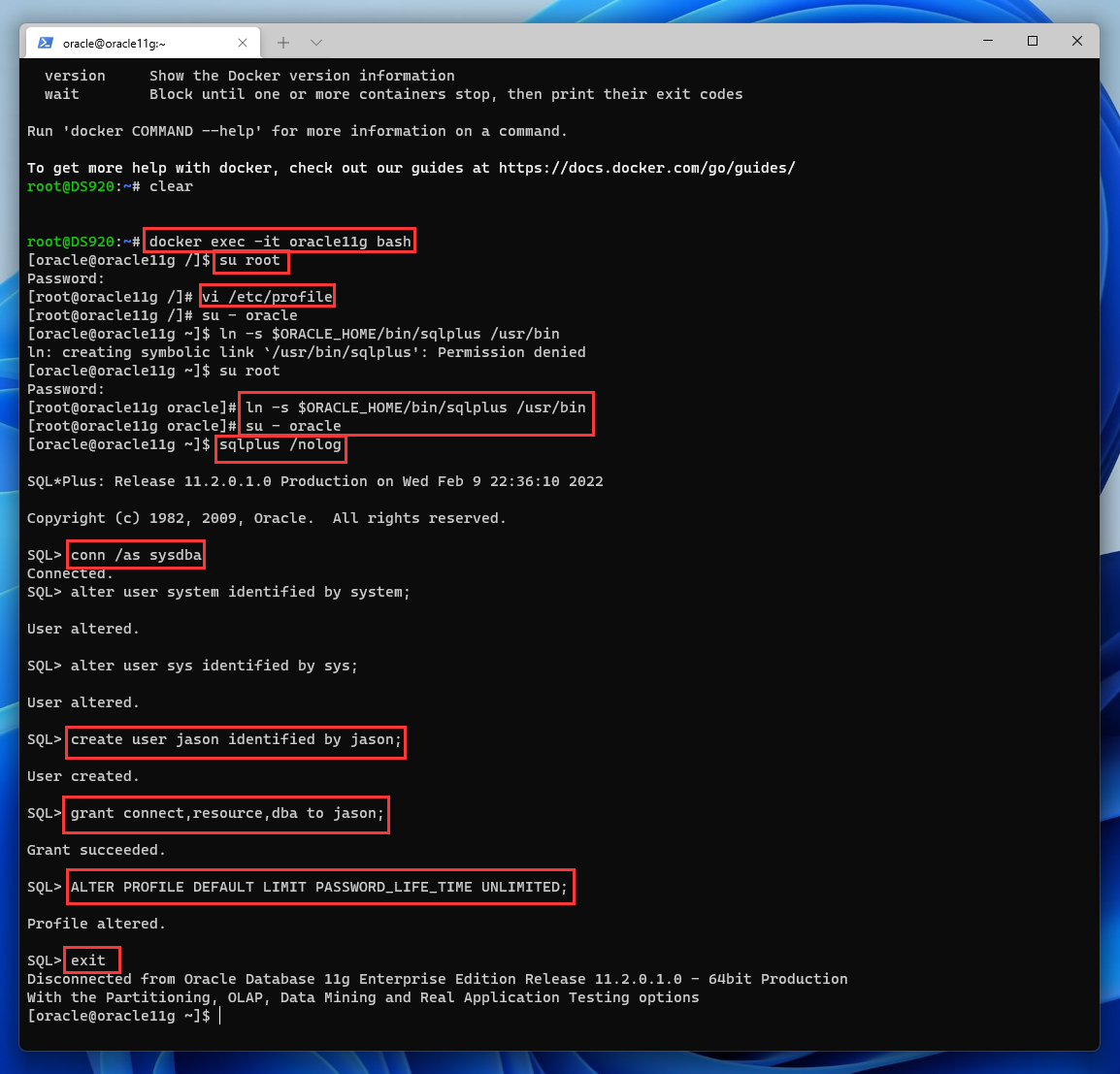Click the 'root@DS920:~# clear' line

[110, 186]
